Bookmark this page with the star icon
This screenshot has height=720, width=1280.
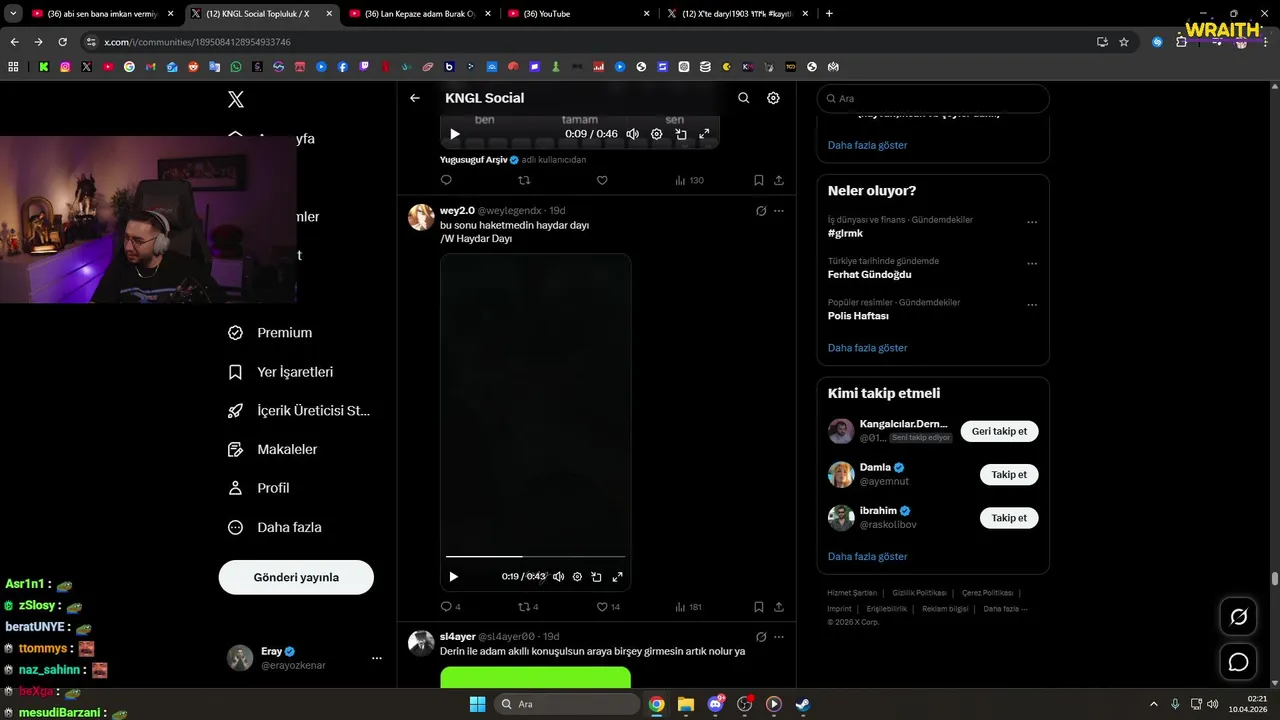(x=1124, y=42)
